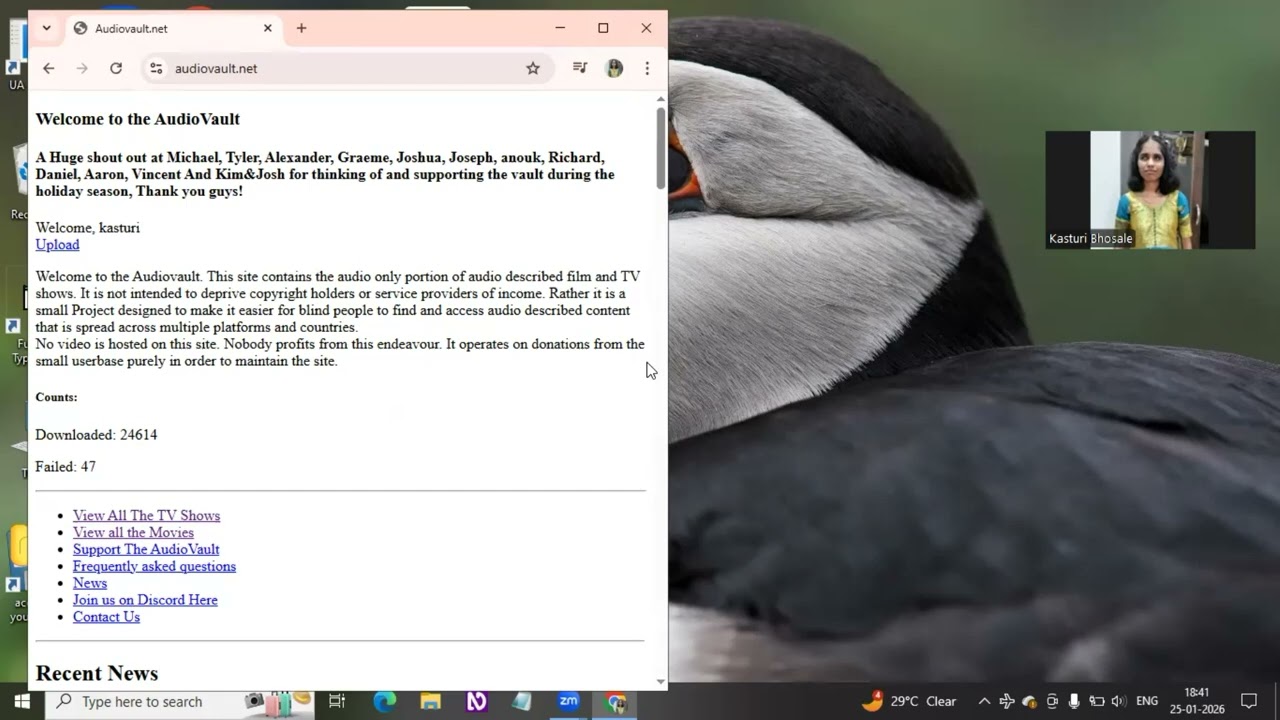Open Join us on Discord Here link
The height and width of the screenshot is (720, 1280).
click(145, 600)
